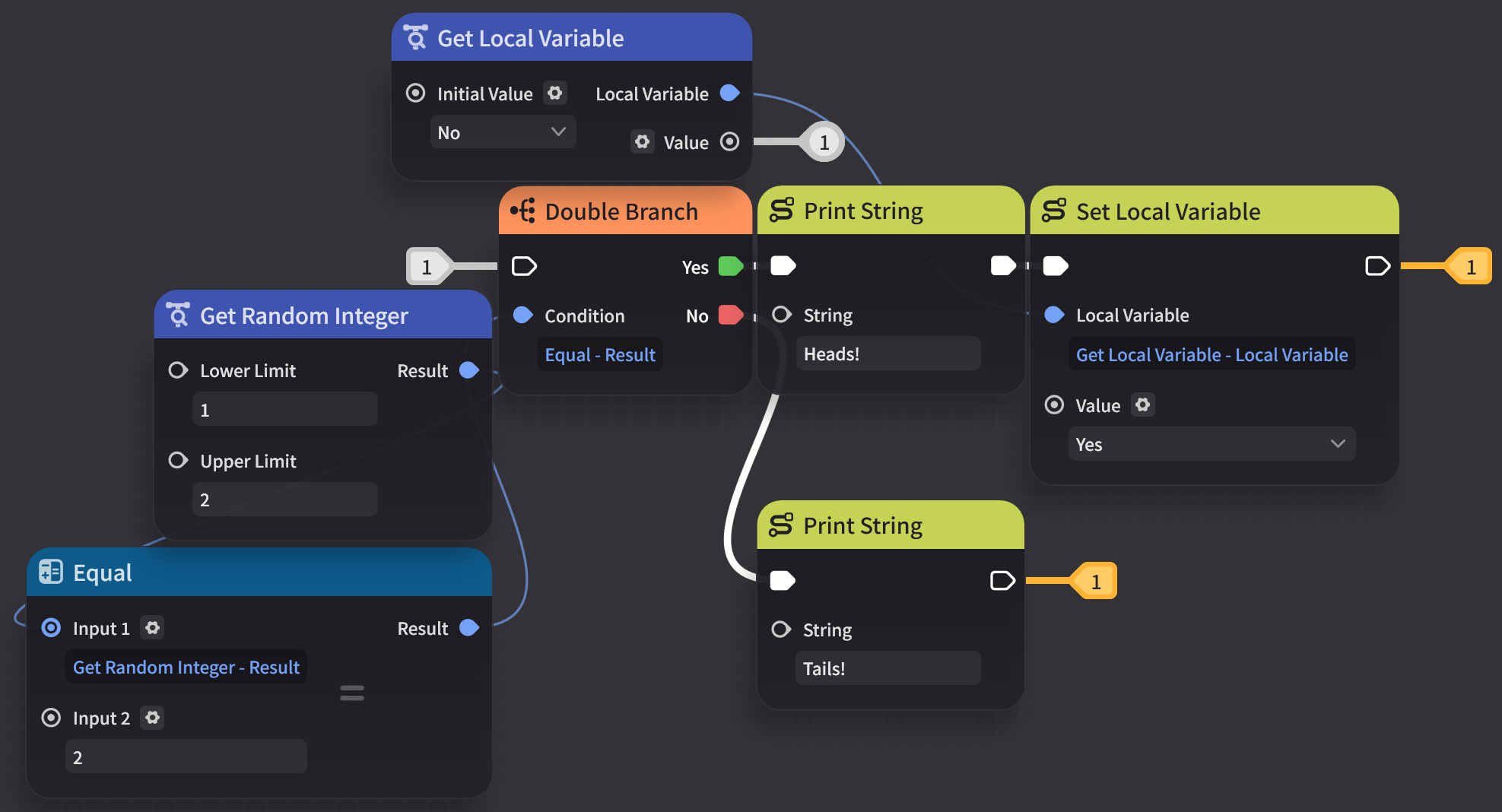
Task: Click the Get Random Integer header icon
Action: pos(178,315)
